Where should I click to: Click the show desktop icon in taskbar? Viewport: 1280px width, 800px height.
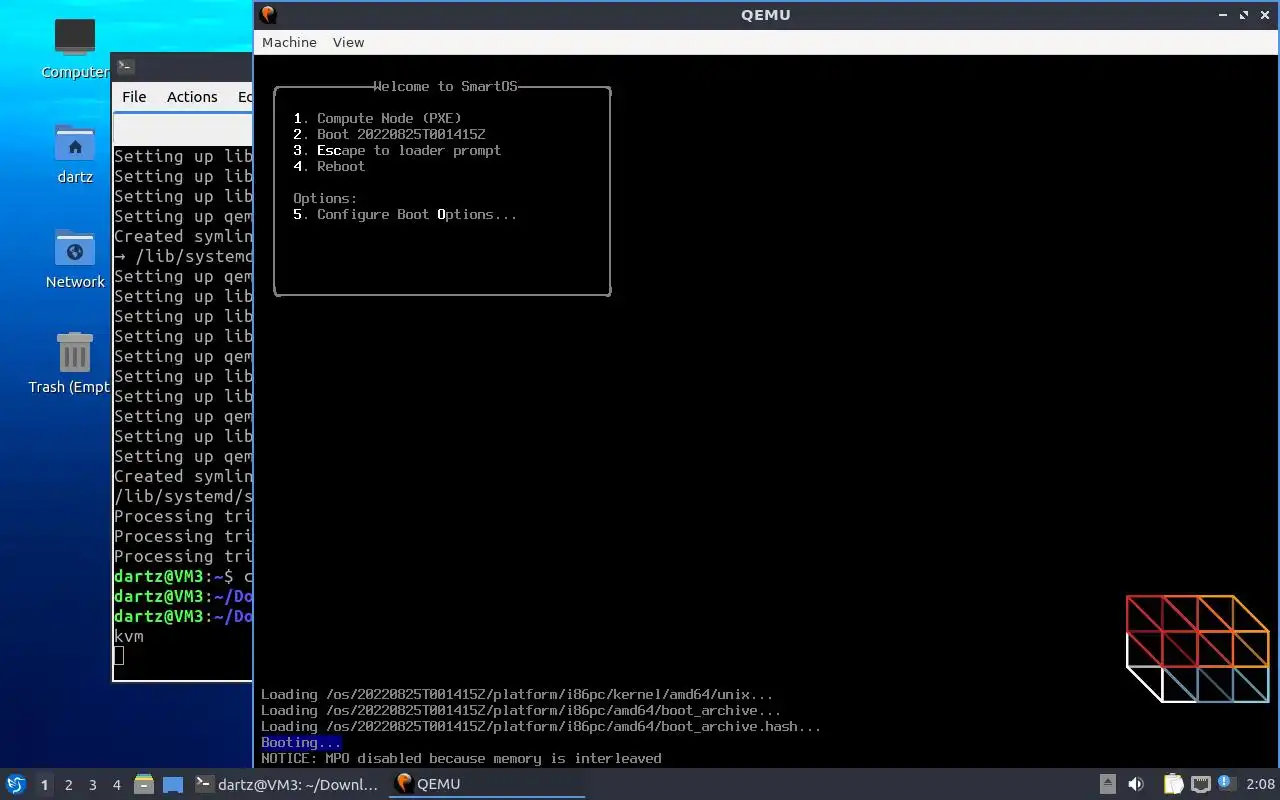pyautogui.click(x=172, y=784)
